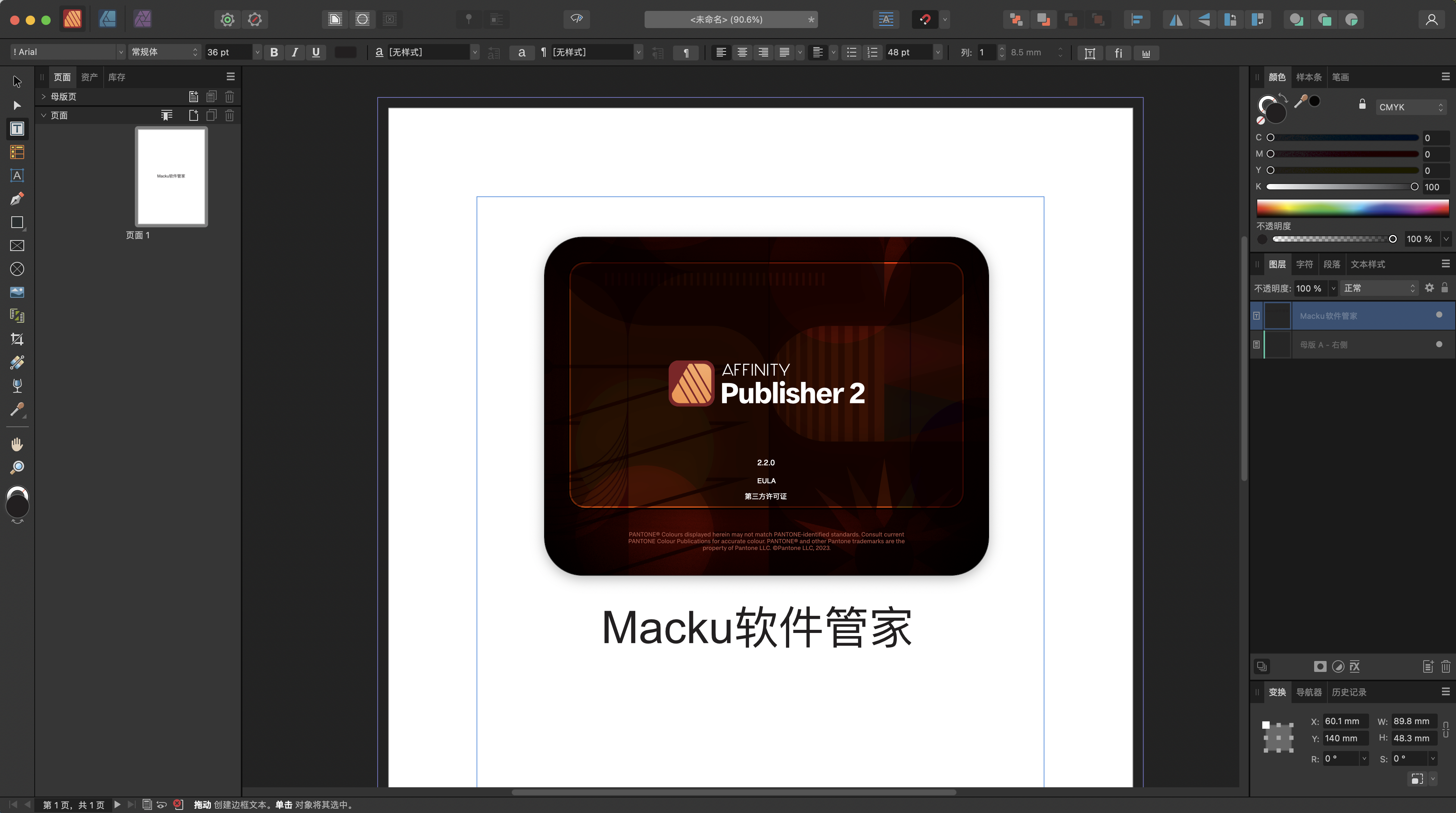Open the Arial font family dropdown
1456x813 pixels.
tap(120, 52)
